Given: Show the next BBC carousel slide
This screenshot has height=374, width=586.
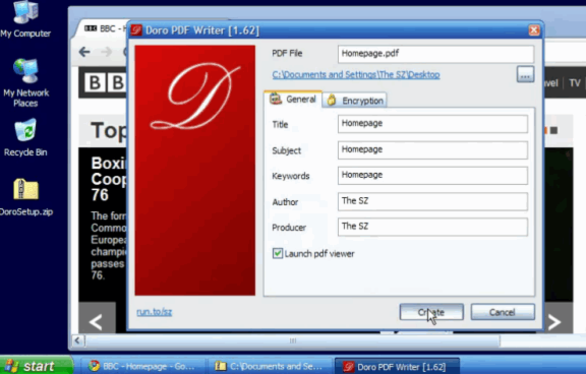Looking at the screenshot, I should (554, 322).
